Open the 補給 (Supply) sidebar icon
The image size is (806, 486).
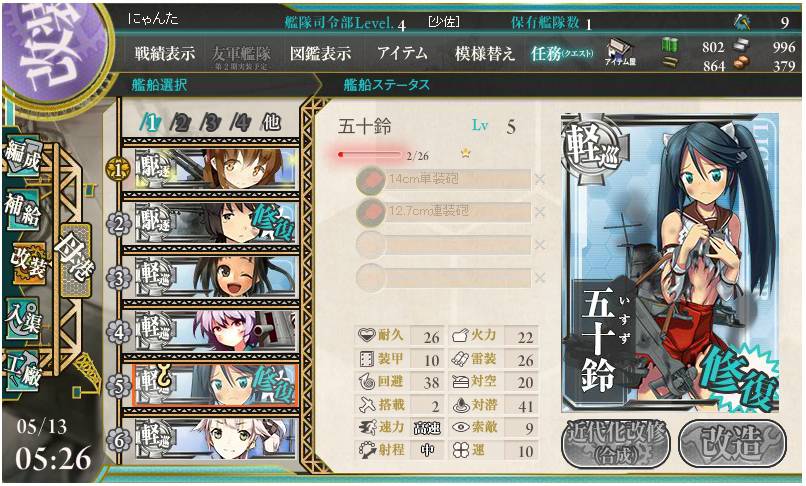tap(22, 210)
